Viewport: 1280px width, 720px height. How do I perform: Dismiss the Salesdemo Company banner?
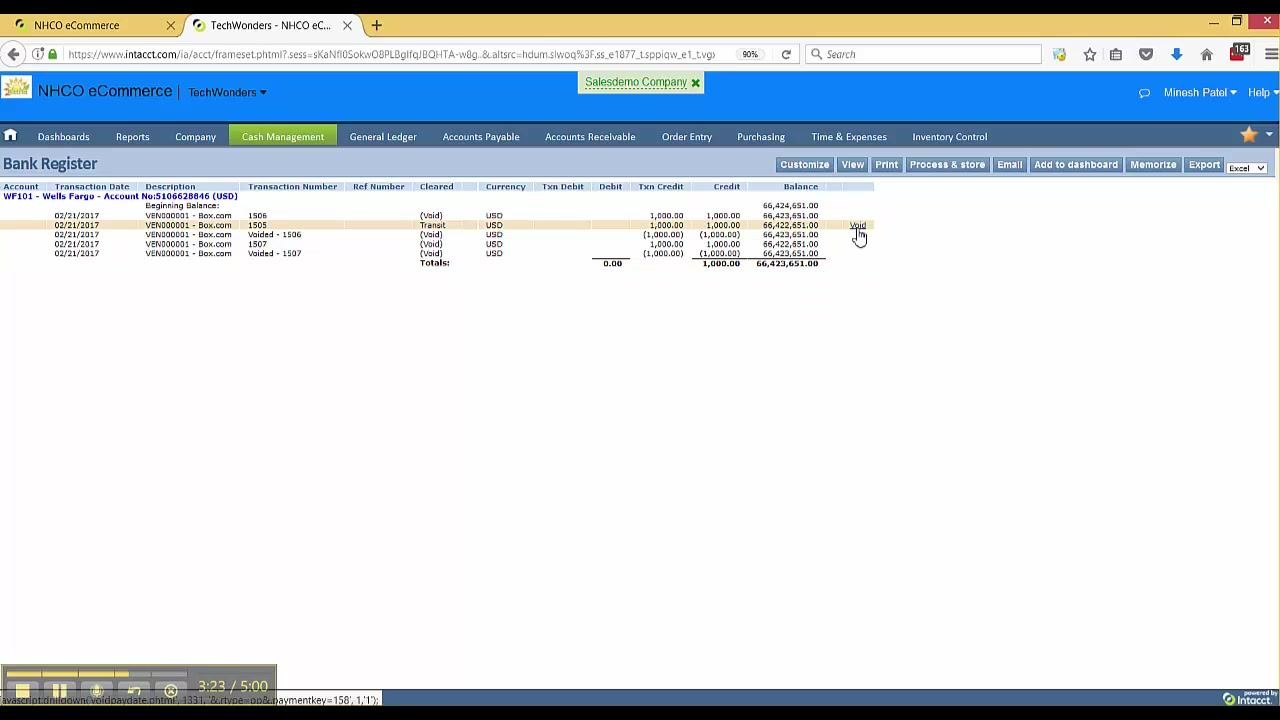(695, 83)
